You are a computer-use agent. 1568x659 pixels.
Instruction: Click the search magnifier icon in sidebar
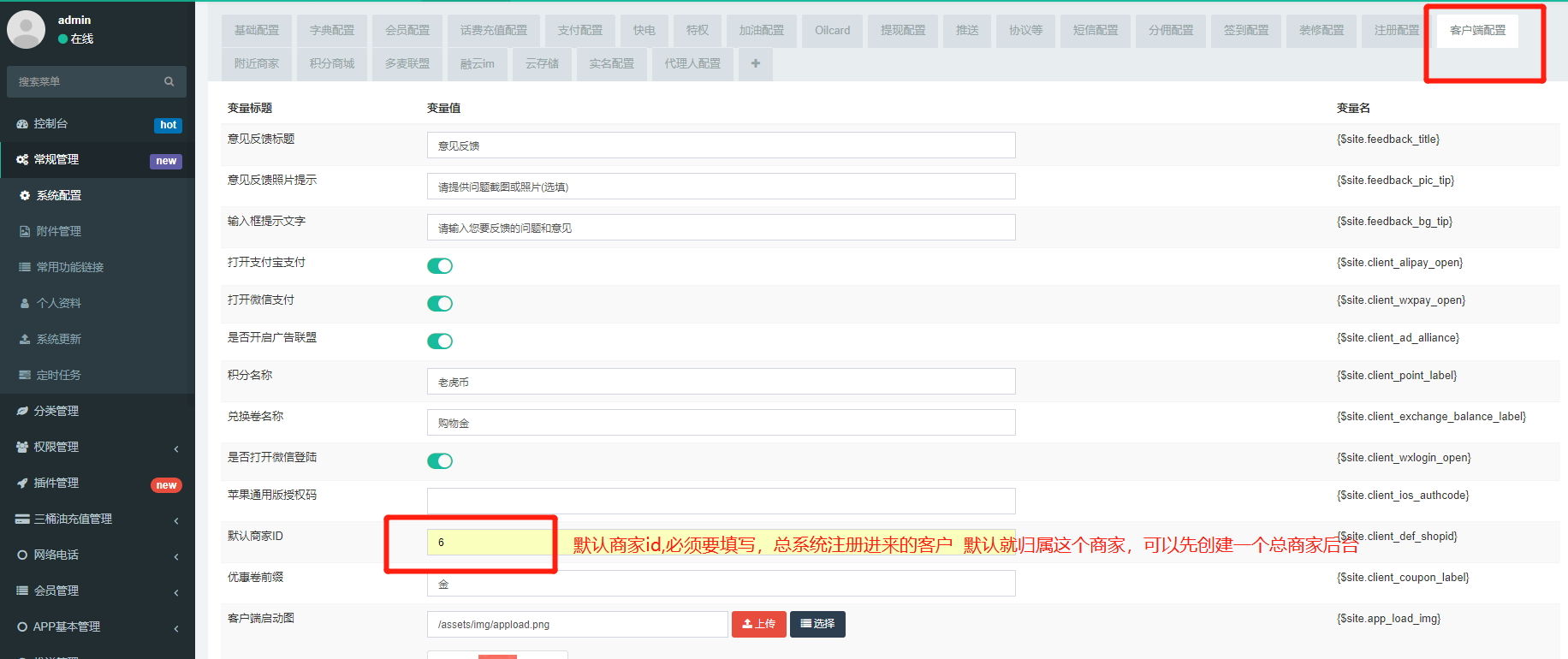[169, 81]
